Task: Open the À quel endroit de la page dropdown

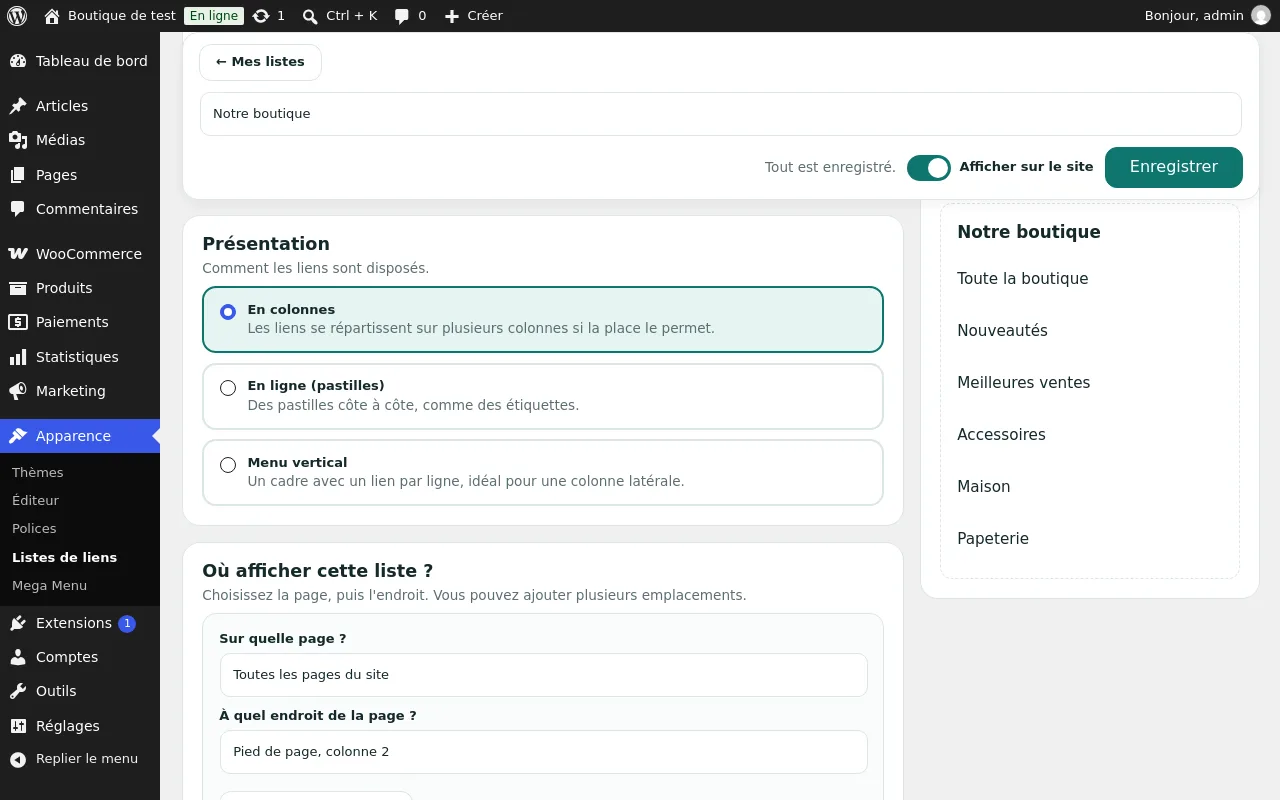Action: point(544,752)
